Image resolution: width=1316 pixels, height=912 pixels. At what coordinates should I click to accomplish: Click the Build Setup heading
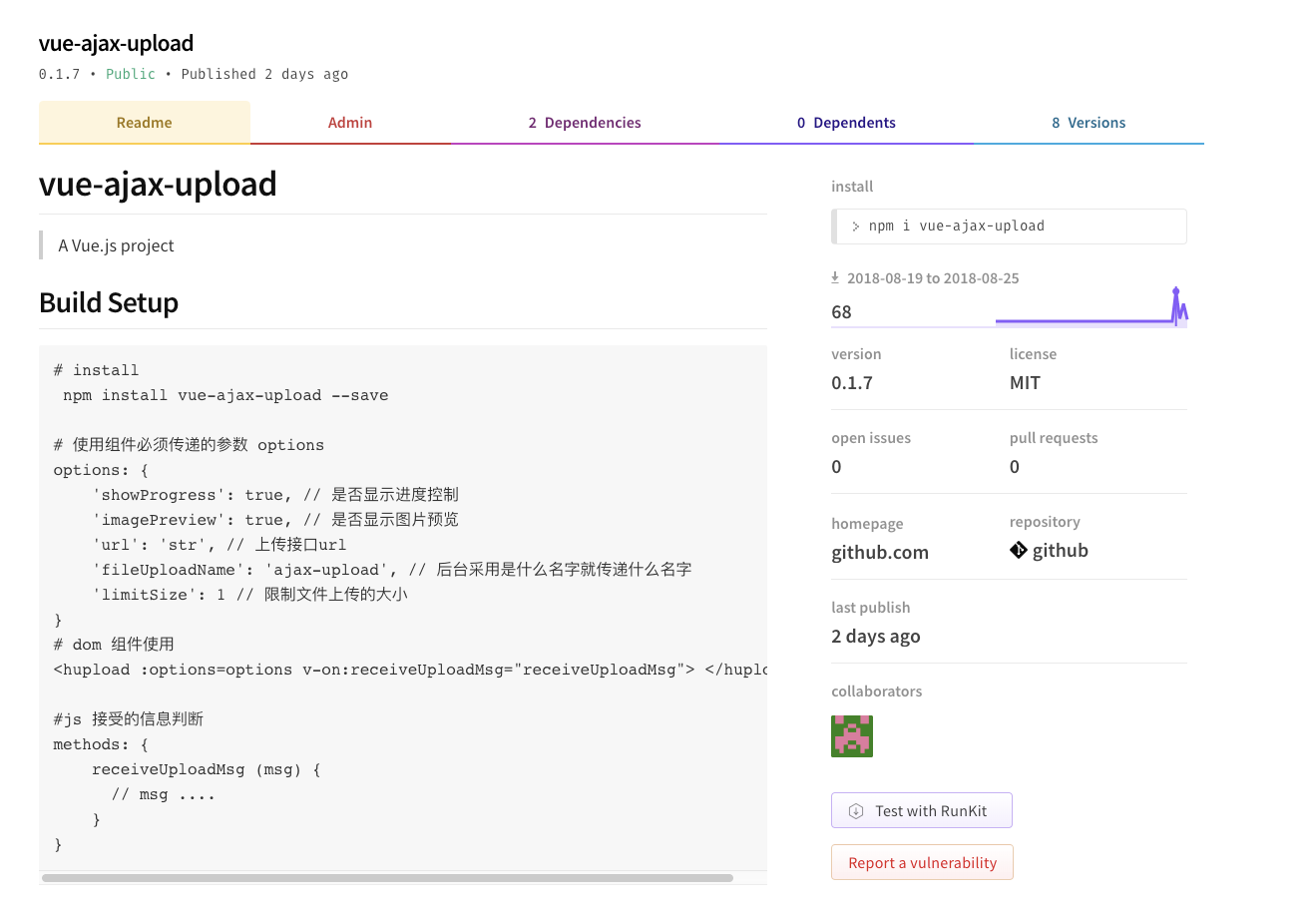109,302
